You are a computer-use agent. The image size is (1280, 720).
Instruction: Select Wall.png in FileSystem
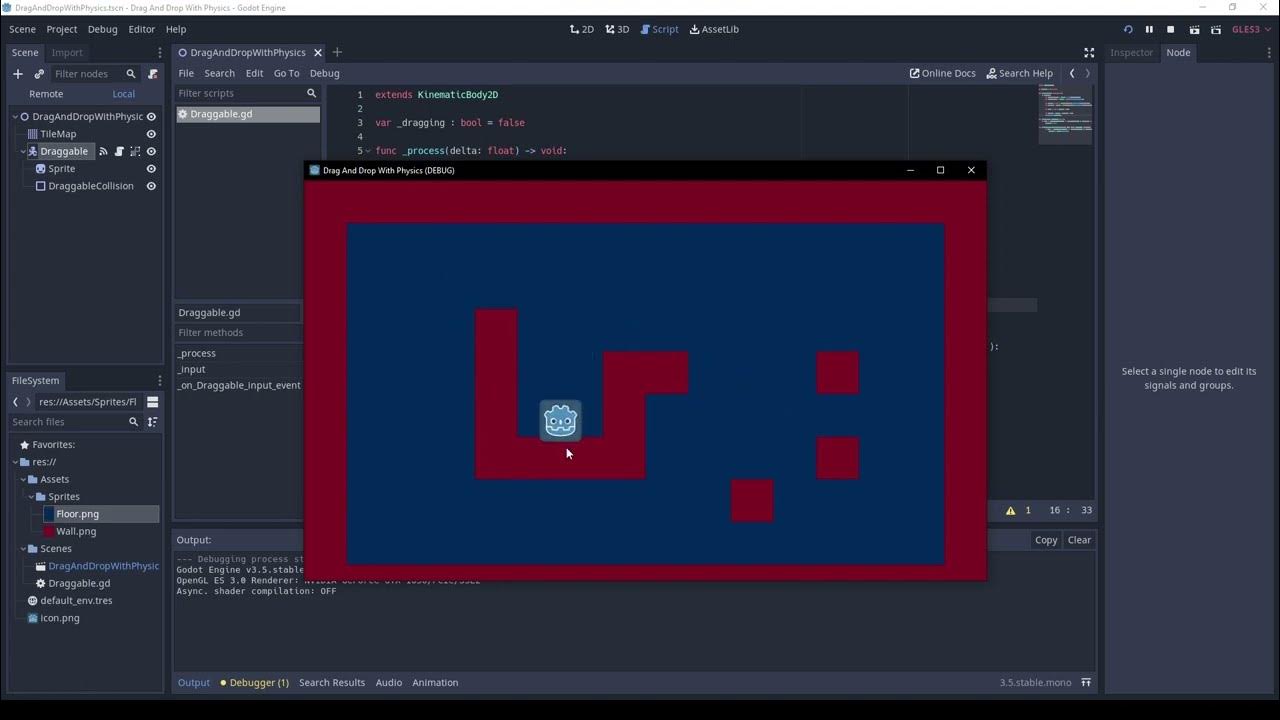tap(76, 532)
